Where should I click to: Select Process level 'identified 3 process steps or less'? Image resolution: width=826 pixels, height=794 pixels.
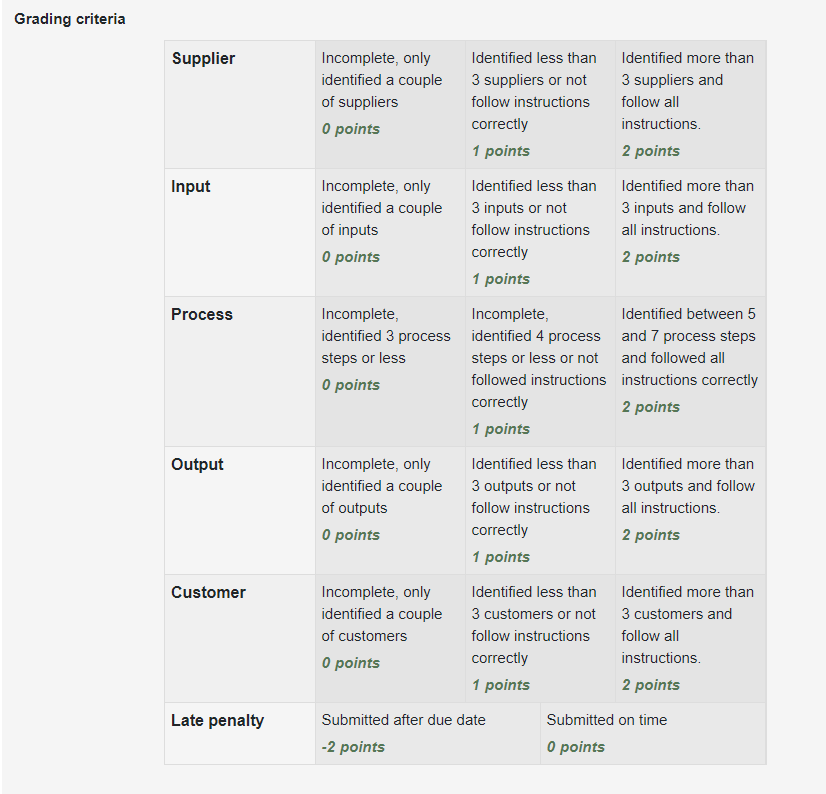point(390,371)
